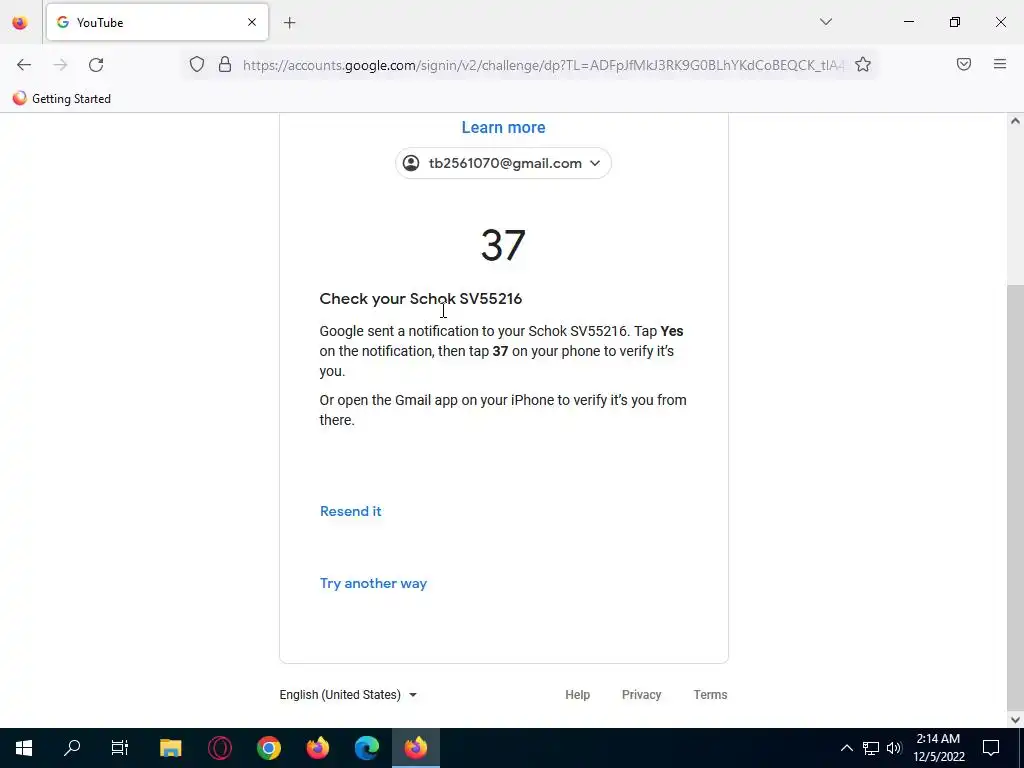Image resolution: width=1024 pixels, height=768 pixels.
Task: Launch Google Chrome from taskbar
Action: click(268, 748)
